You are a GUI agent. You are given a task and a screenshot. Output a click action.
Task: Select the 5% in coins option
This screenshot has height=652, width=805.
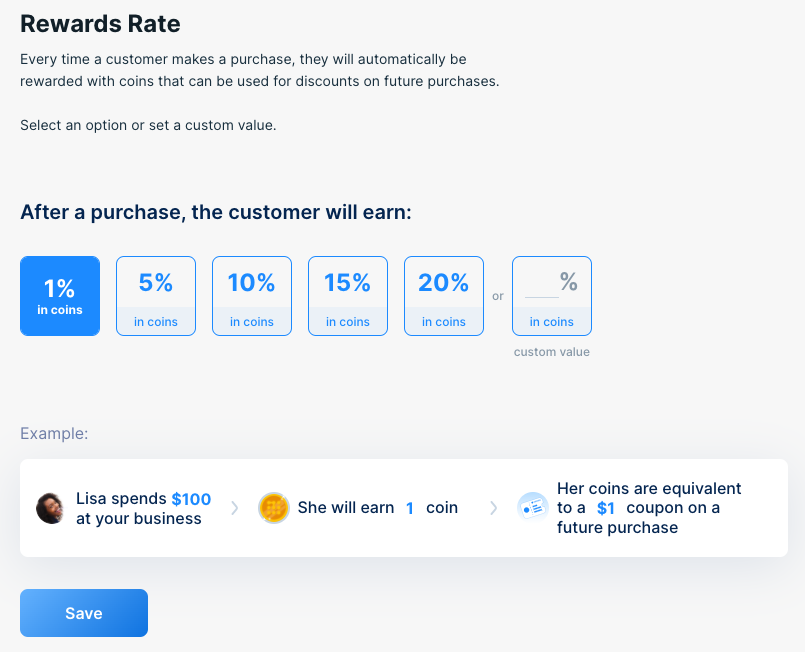pyautogui.click(x=155, y=295)
